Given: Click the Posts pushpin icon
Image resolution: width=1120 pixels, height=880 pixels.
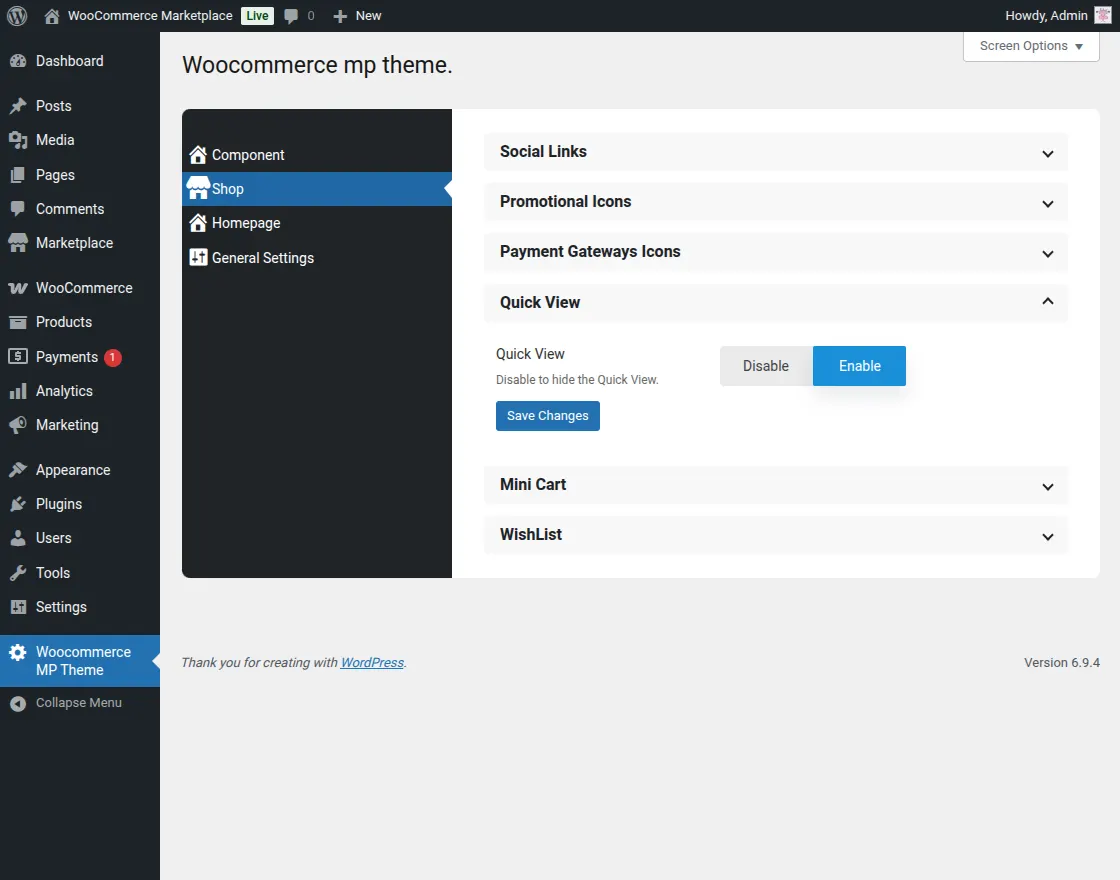Looking at the screenshot, I should coord(18,106).
